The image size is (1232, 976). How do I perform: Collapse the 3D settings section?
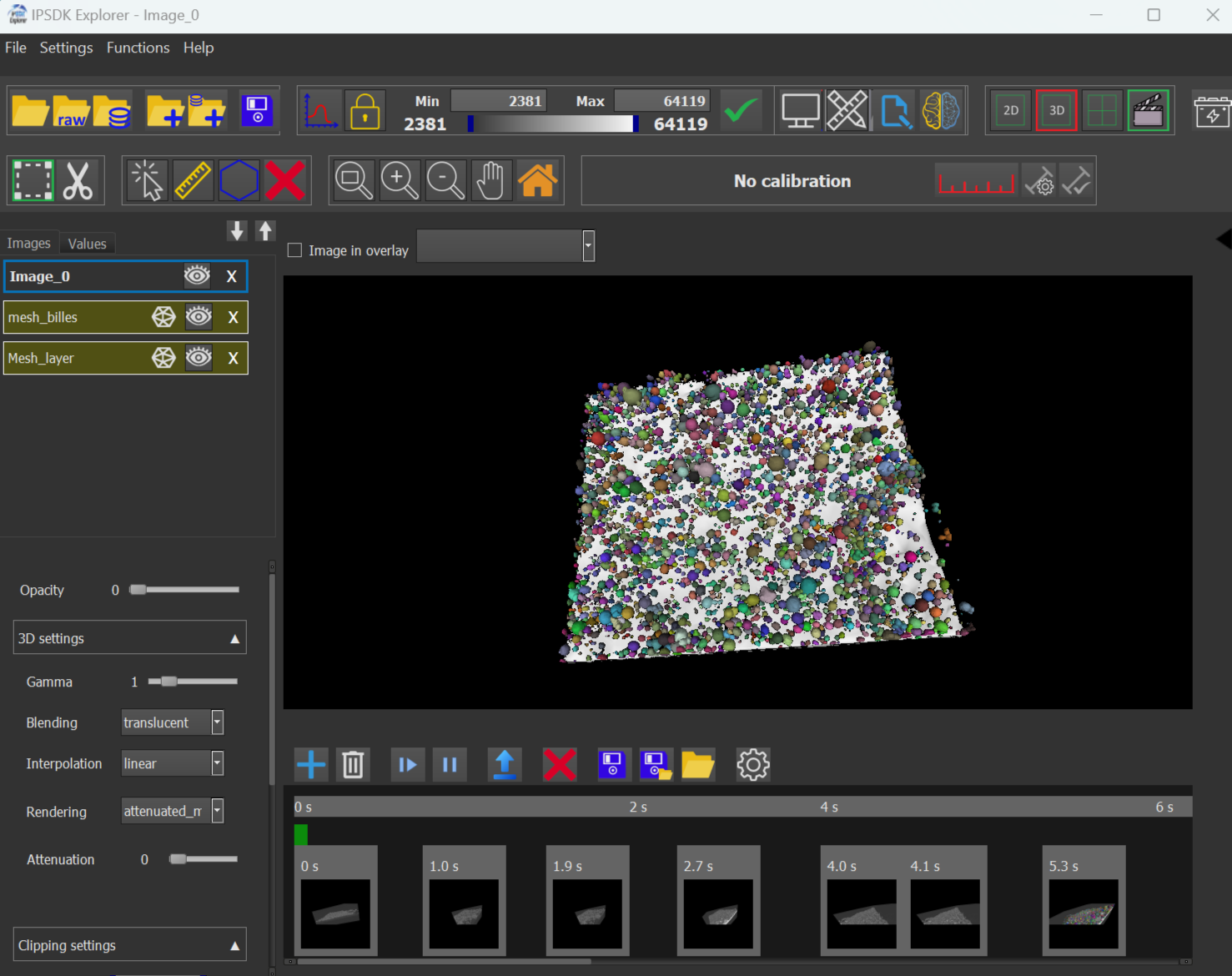pos(234,639)
